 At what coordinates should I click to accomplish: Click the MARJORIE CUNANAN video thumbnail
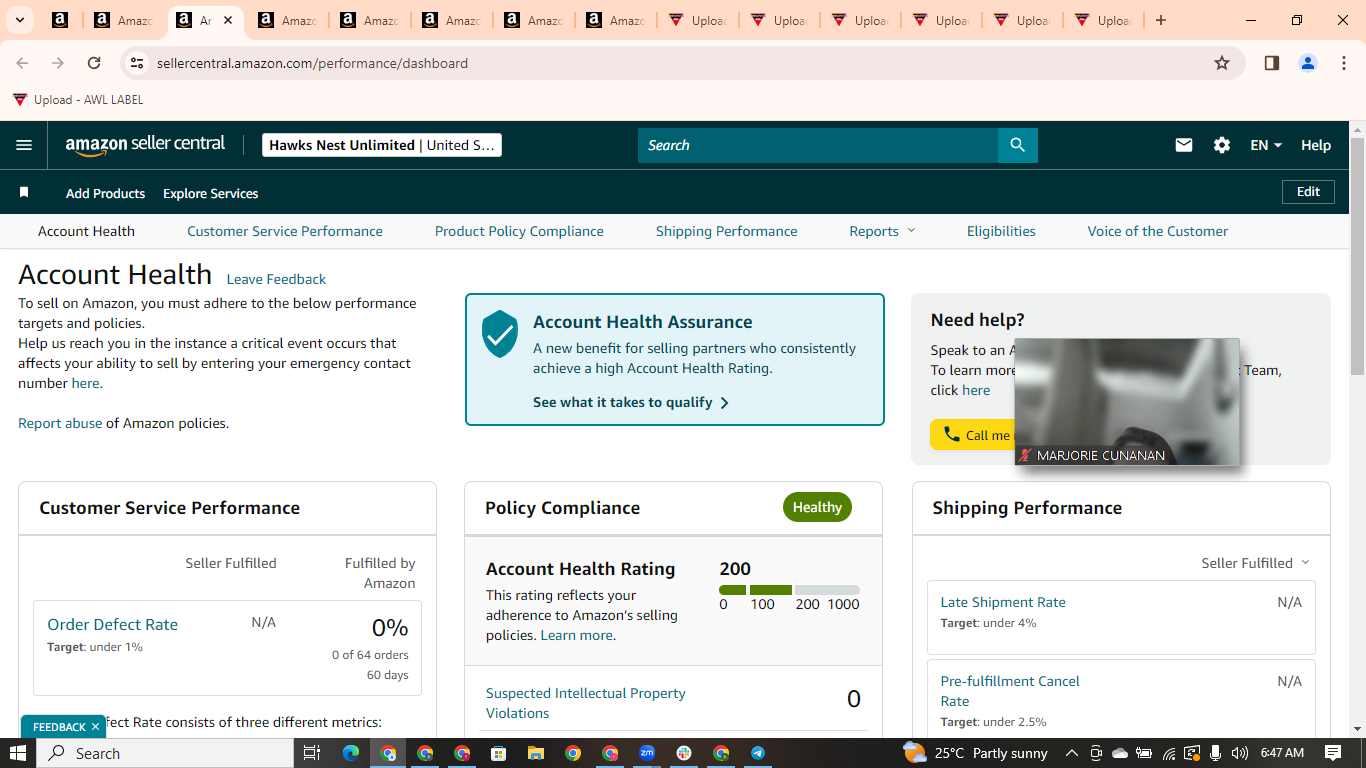(1127, 402)
